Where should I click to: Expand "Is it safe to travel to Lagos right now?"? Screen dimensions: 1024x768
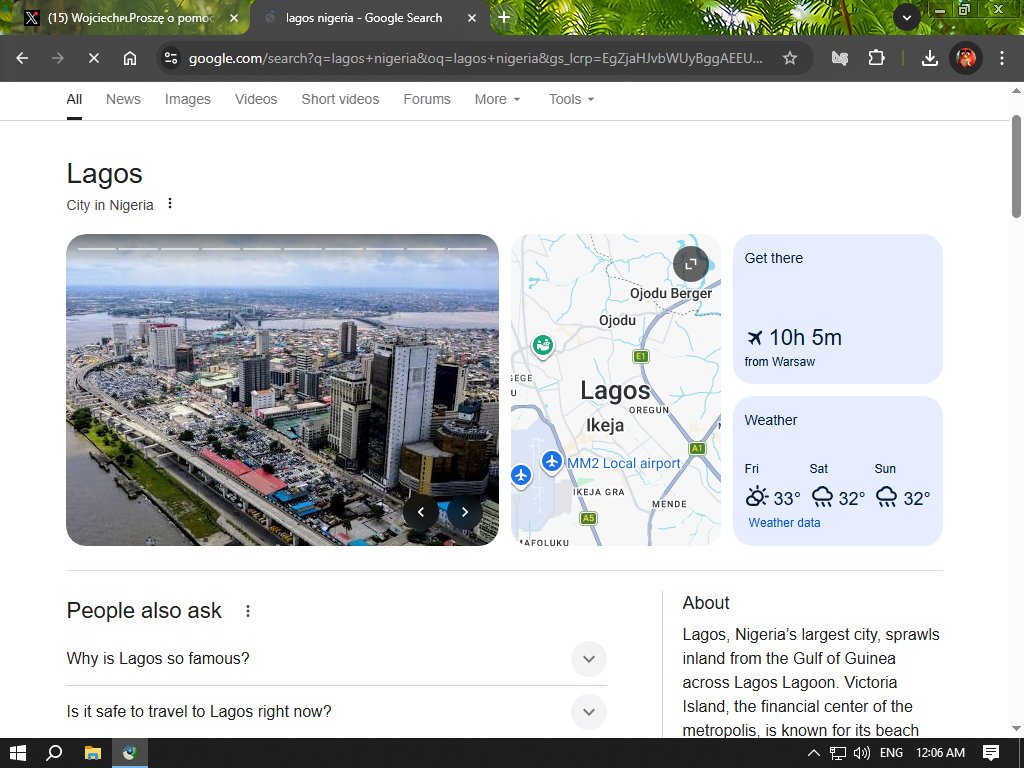pos(589,712)
